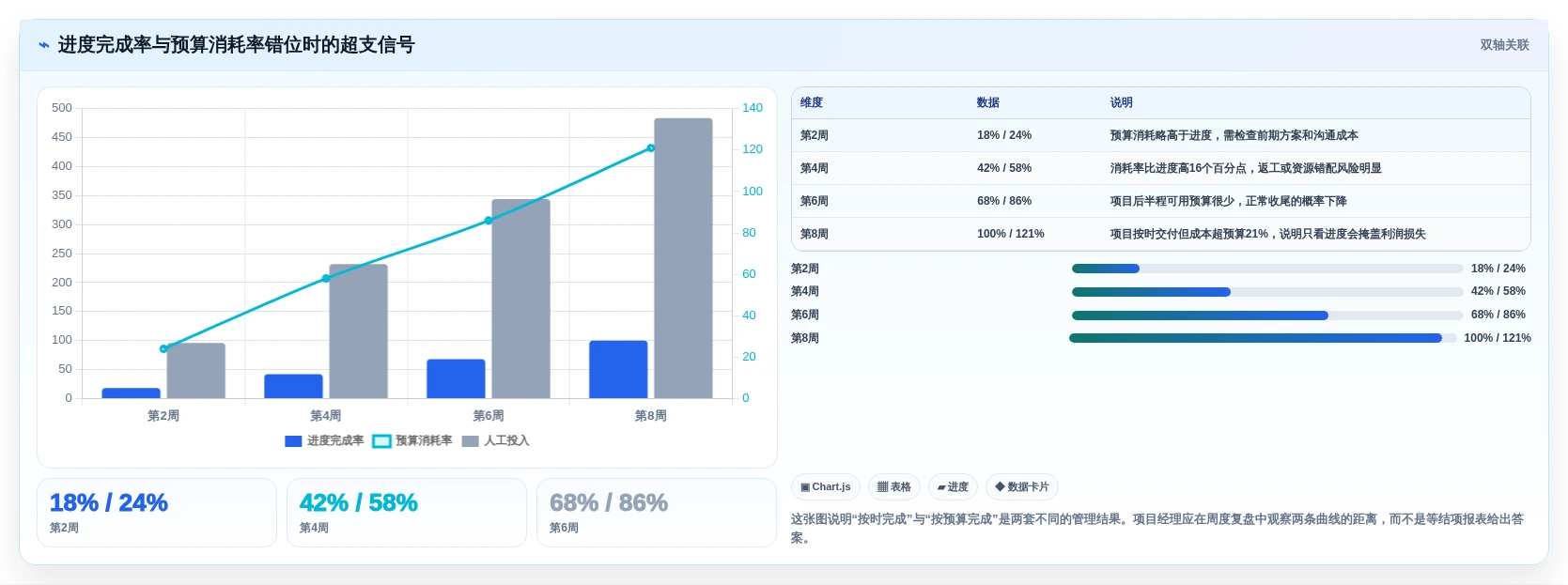Click the cyan 预算消耗率 legend swatch
This screenshot has height=585, width=1568.
pyautogui.click(x=381, y=440)
